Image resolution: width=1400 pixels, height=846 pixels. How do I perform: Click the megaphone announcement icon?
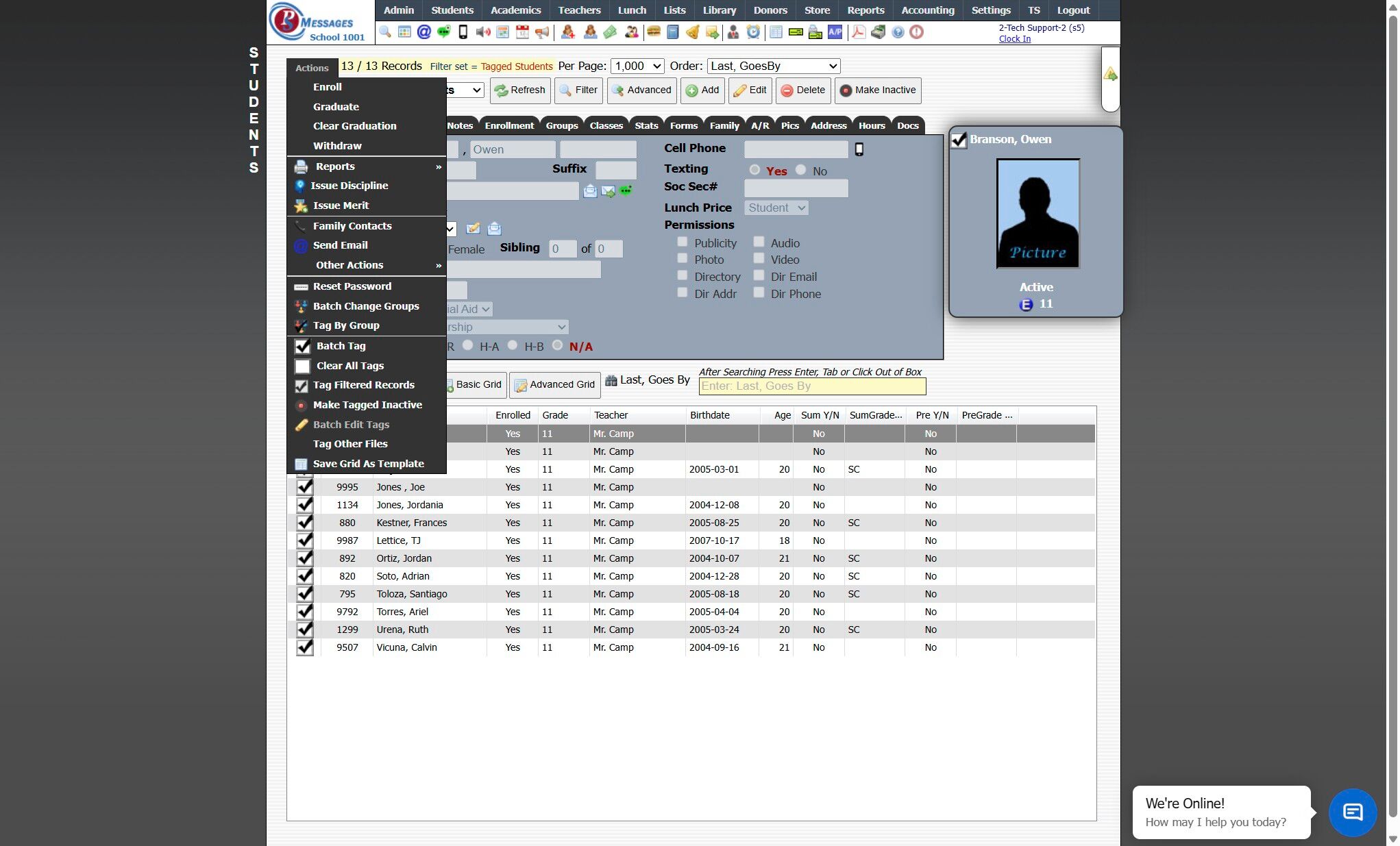(542, 32)
